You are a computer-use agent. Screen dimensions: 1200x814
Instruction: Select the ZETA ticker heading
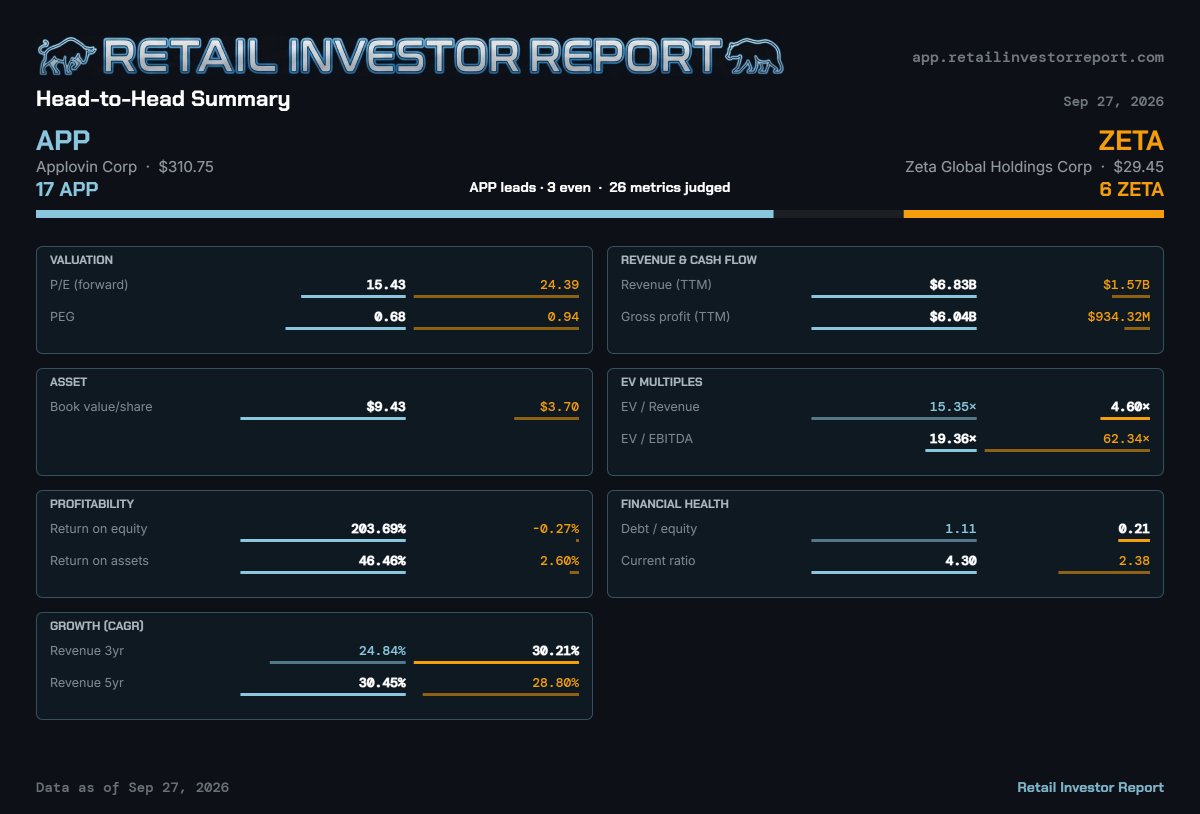point(1131,140)
